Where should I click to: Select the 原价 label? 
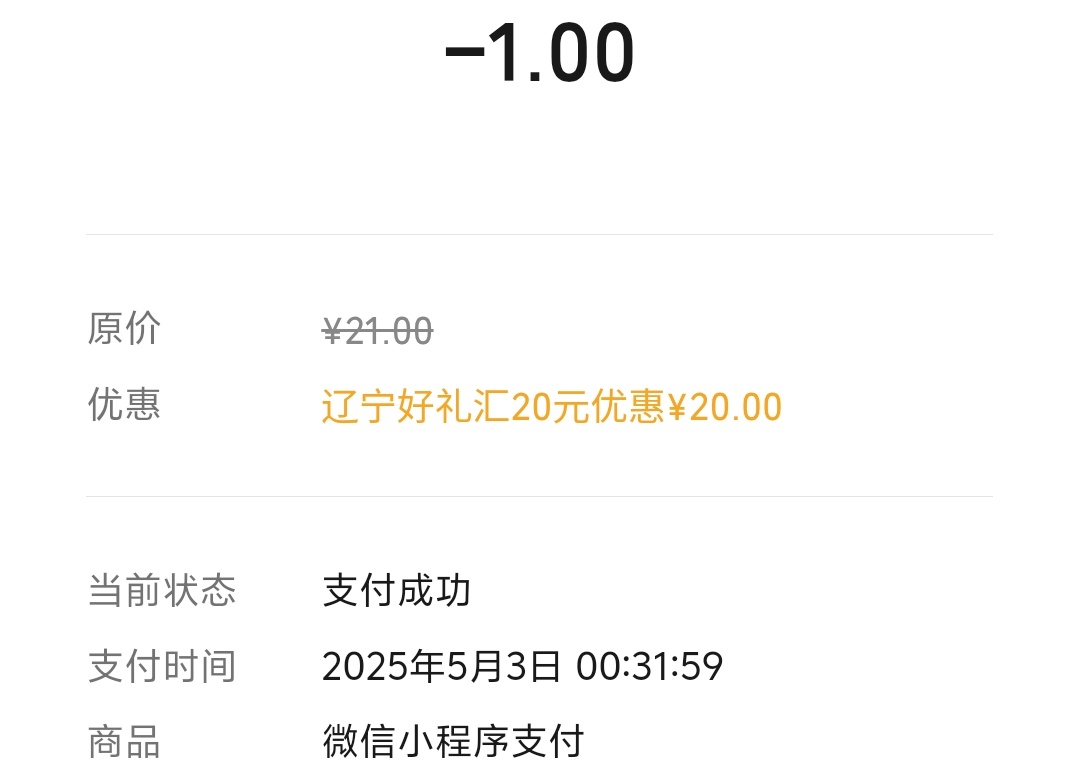pyautogui.click(x=124, y=329)
